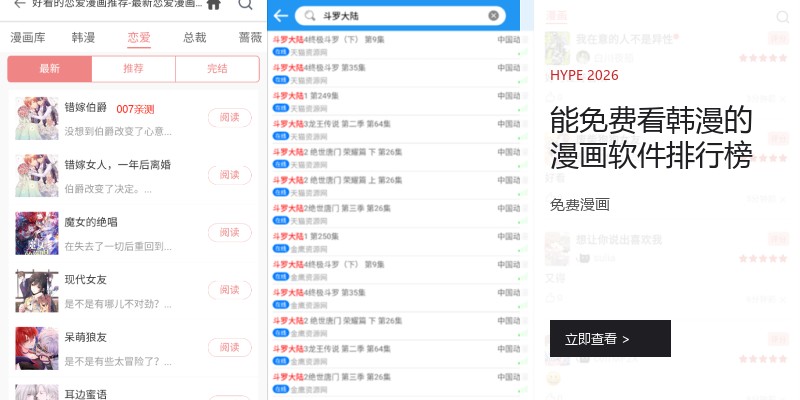The image size is (800, 400).
Task: Click 在线 badge of 第250集 row
Action: tap(281, 248)
